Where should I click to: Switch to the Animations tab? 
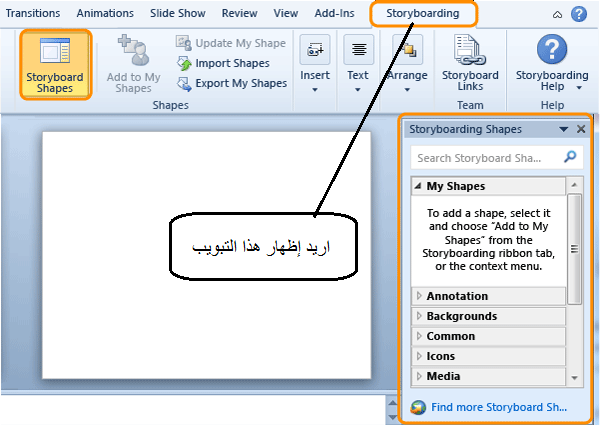coord(105,13)
